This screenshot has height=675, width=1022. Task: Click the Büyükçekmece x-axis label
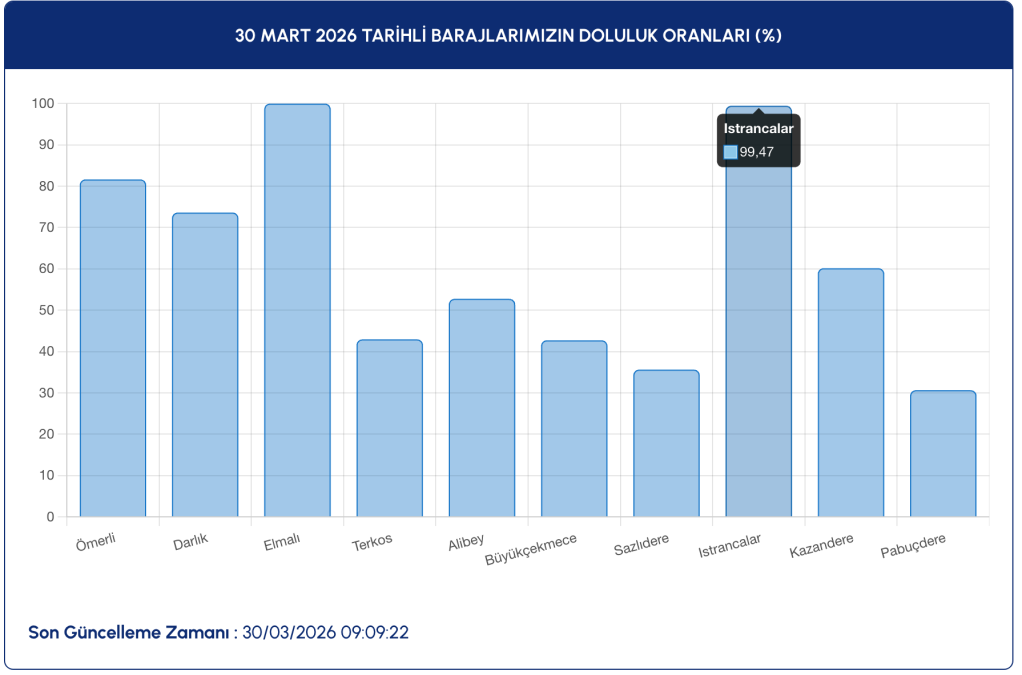[x=531, y=548]
